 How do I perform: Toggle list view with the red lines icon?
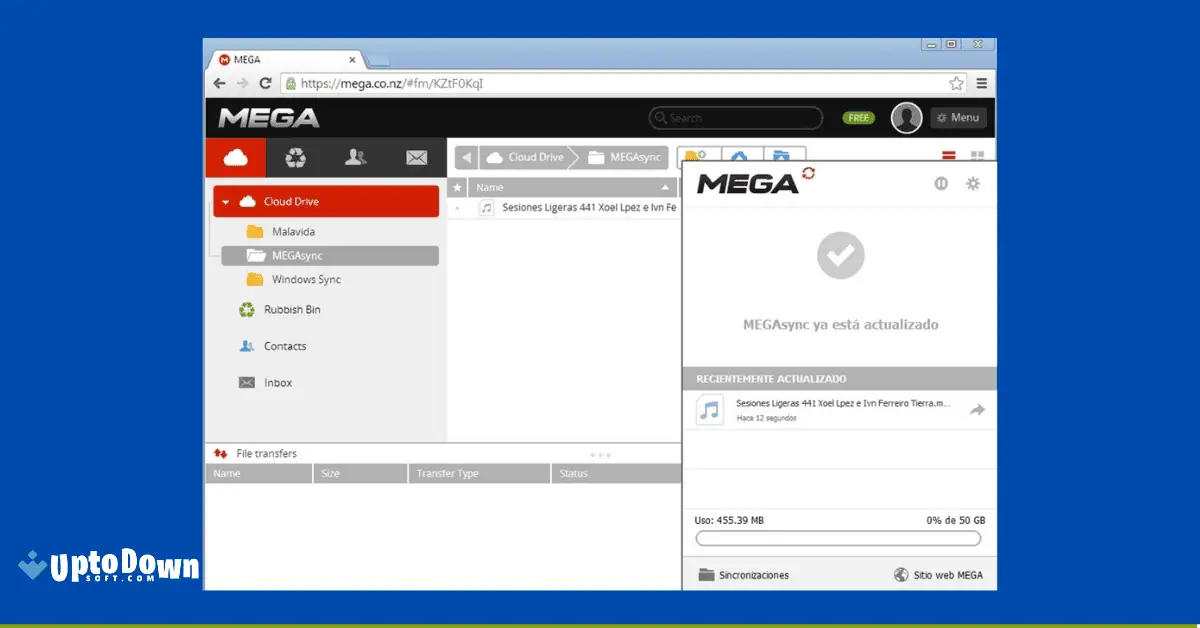pos(947,156)
